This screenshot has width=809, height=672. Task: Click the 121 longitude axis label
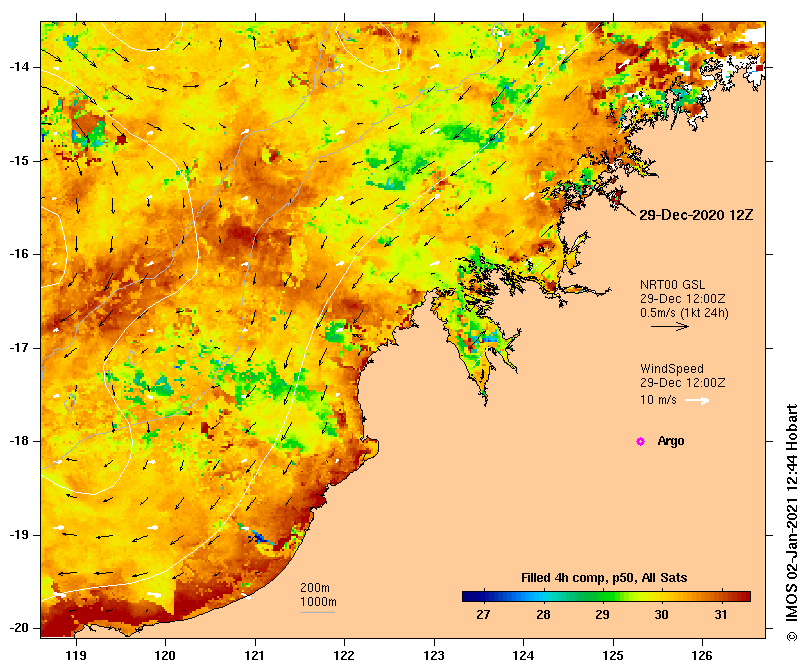click(255, 655)
